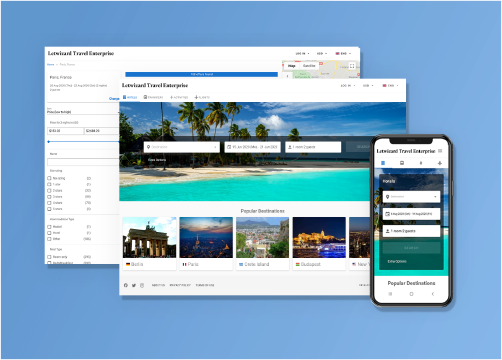The height and width of the screenshot is (360, 502).
Task: Open the mobile hamburger menu icon
Action: 440,151
